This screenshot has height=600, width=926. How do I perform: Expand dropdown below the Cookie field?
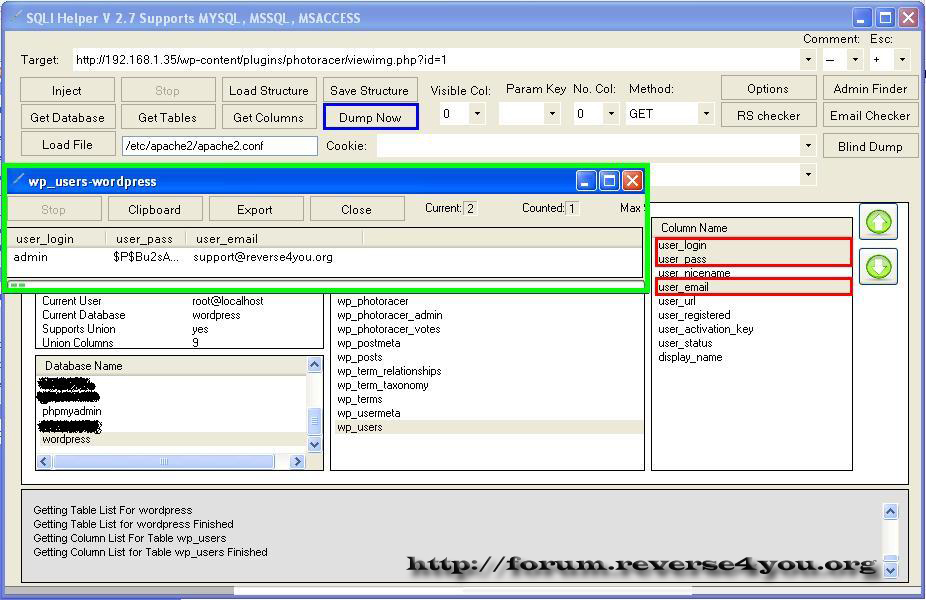[x=808, y=174]
